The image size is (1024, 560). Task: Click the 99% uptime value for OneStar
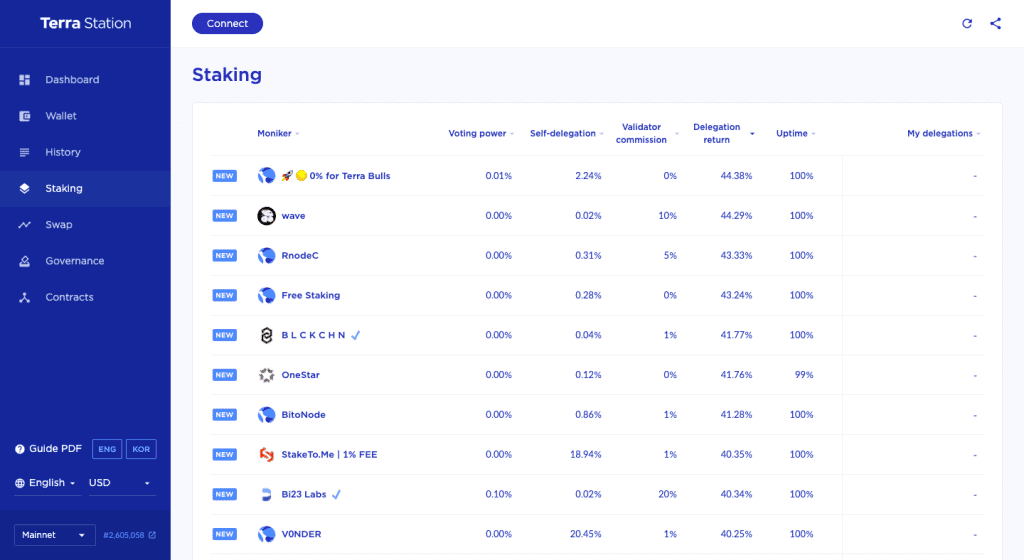pos(804,375)
